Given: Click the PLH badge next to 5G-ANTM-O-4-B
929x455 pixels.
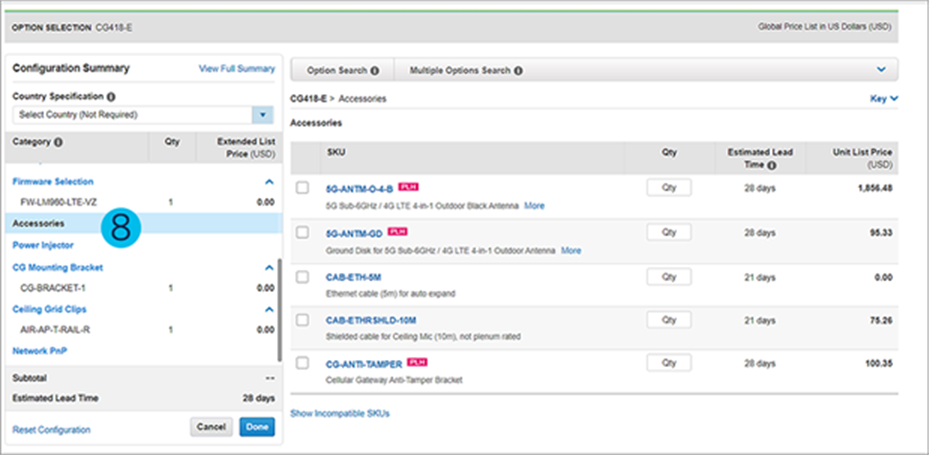Looking at the screenshot, I should 409,187.
